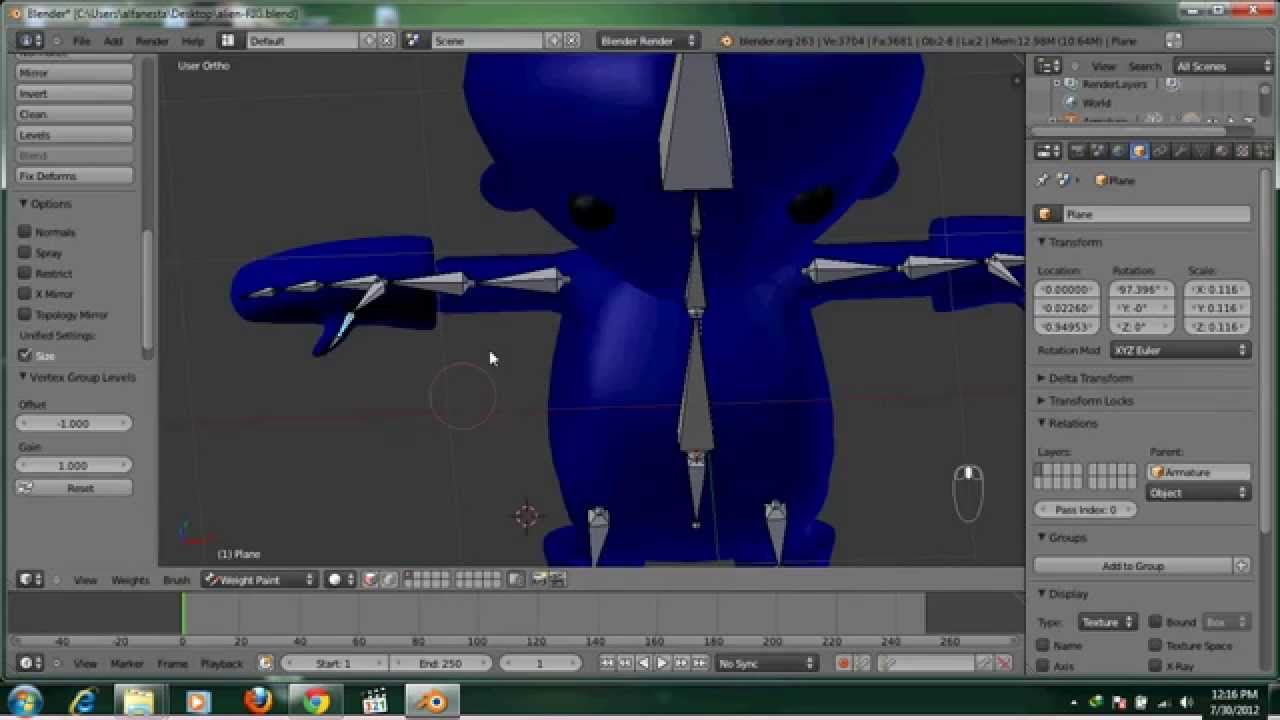This screenshot has width=1280, height=720.
Task: Enable the Normals checkbox
Action: coord(25,231)
